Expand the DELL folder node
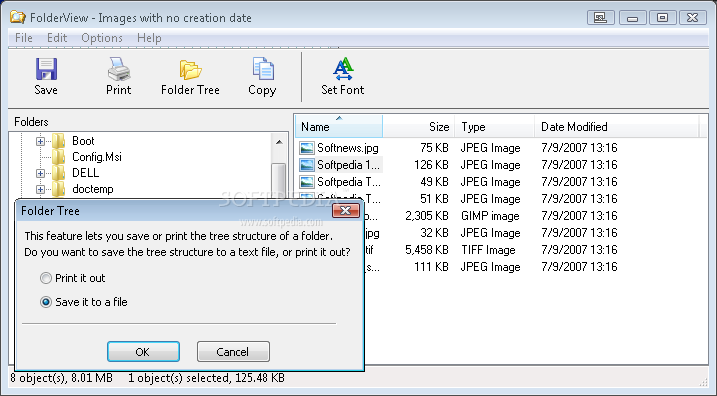Viewport: 717px width, 396px height. pyautogui.click(x=40, y=173)
